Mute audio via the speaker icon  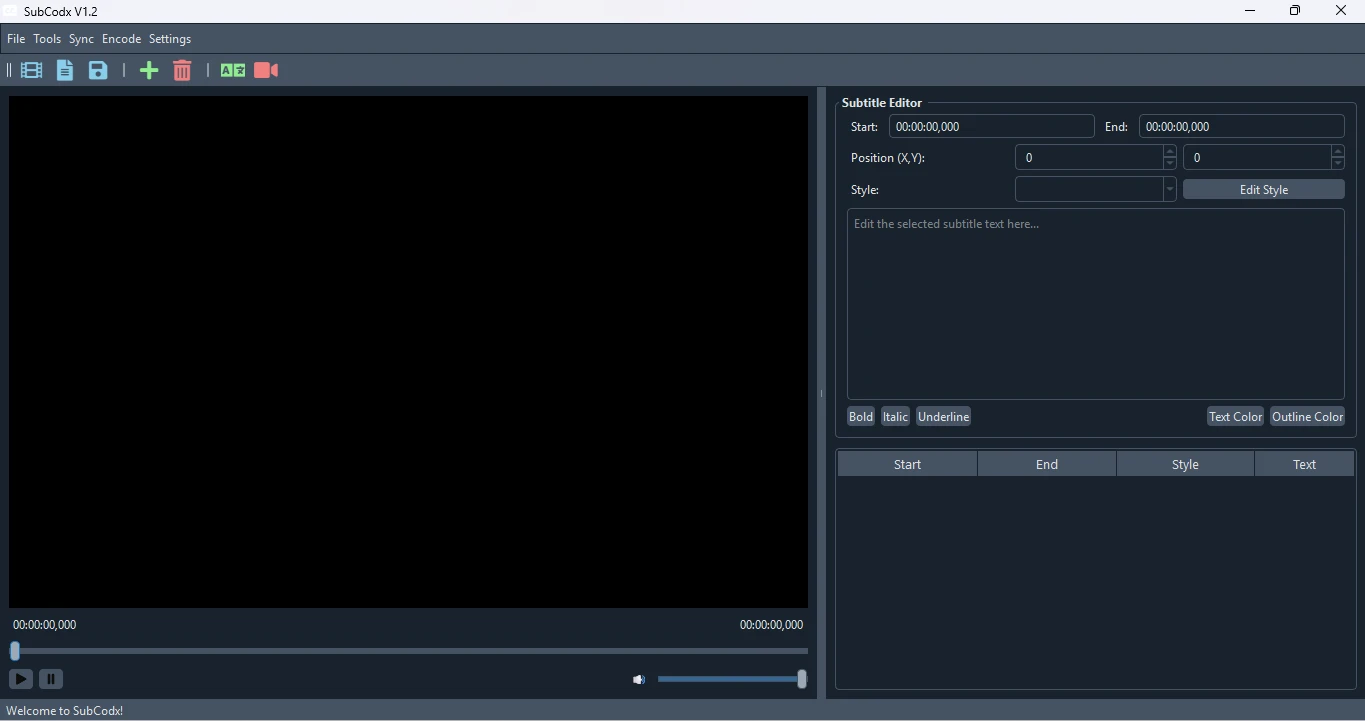[639, 680]
